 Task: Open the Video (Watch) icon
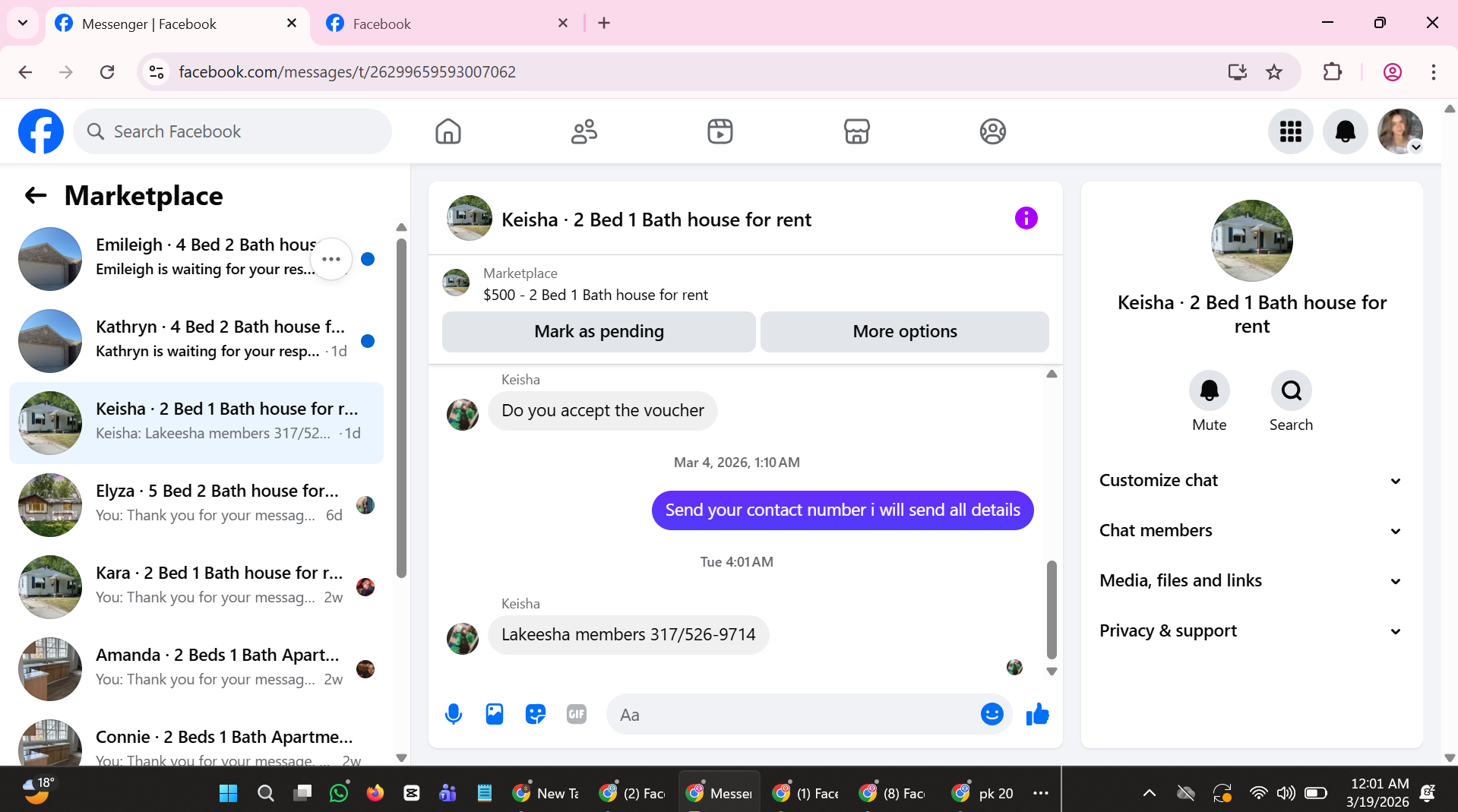click(720, 131)
